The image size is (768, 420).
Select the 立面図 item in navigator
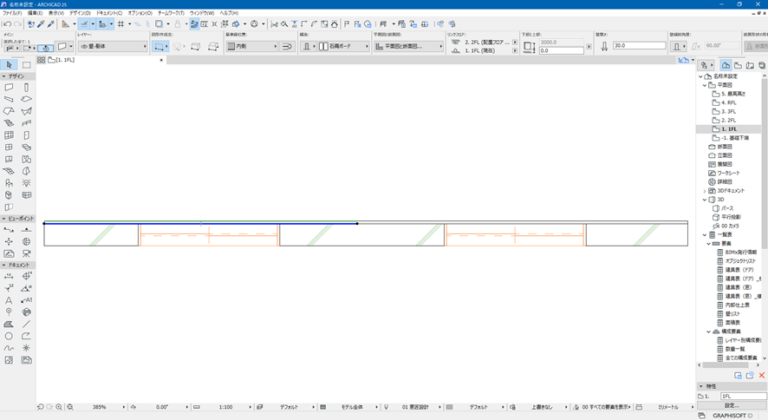pos(724,155)
